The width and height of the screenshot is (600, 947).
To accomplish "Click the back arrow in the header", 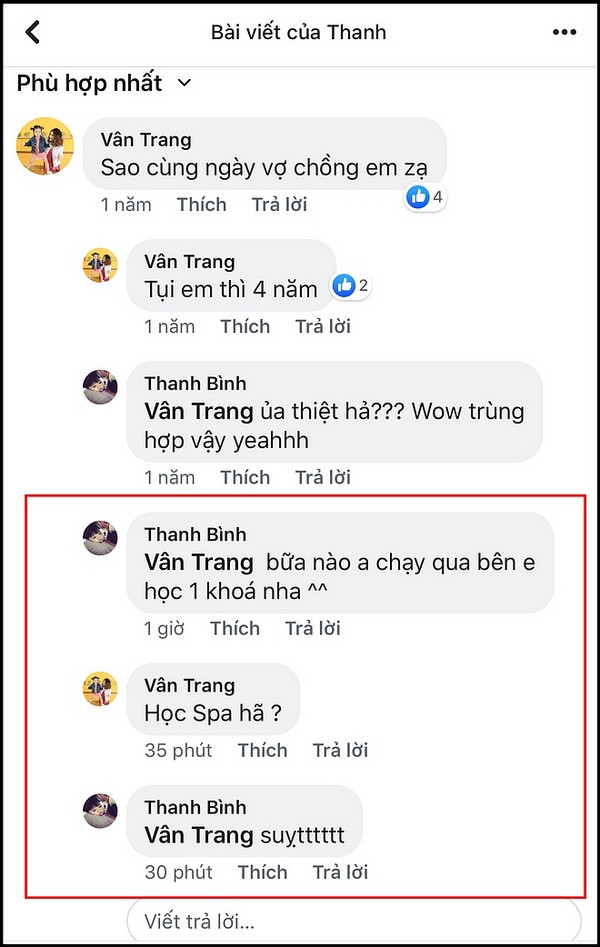I will [x=29, y=31].
